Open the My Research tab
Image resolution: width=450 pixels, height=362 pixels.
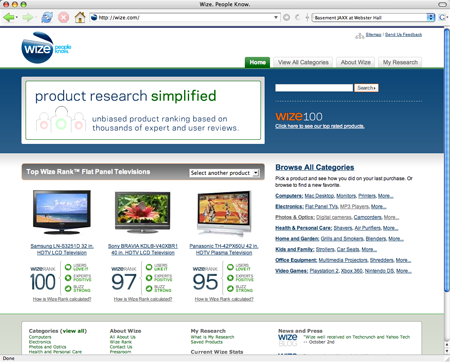tap(400, 62)
